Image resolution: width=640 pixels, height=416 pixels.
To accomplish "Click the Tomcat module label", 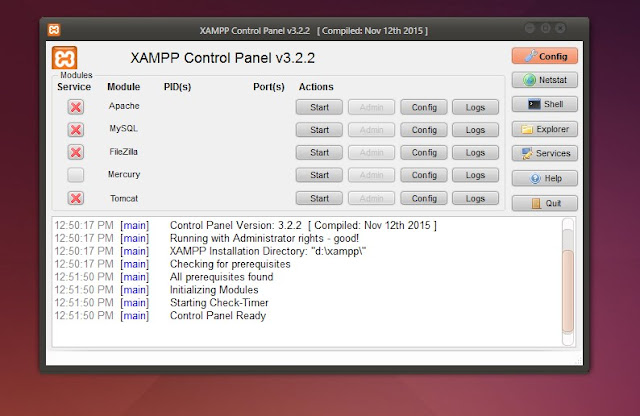I will point(124,198).
